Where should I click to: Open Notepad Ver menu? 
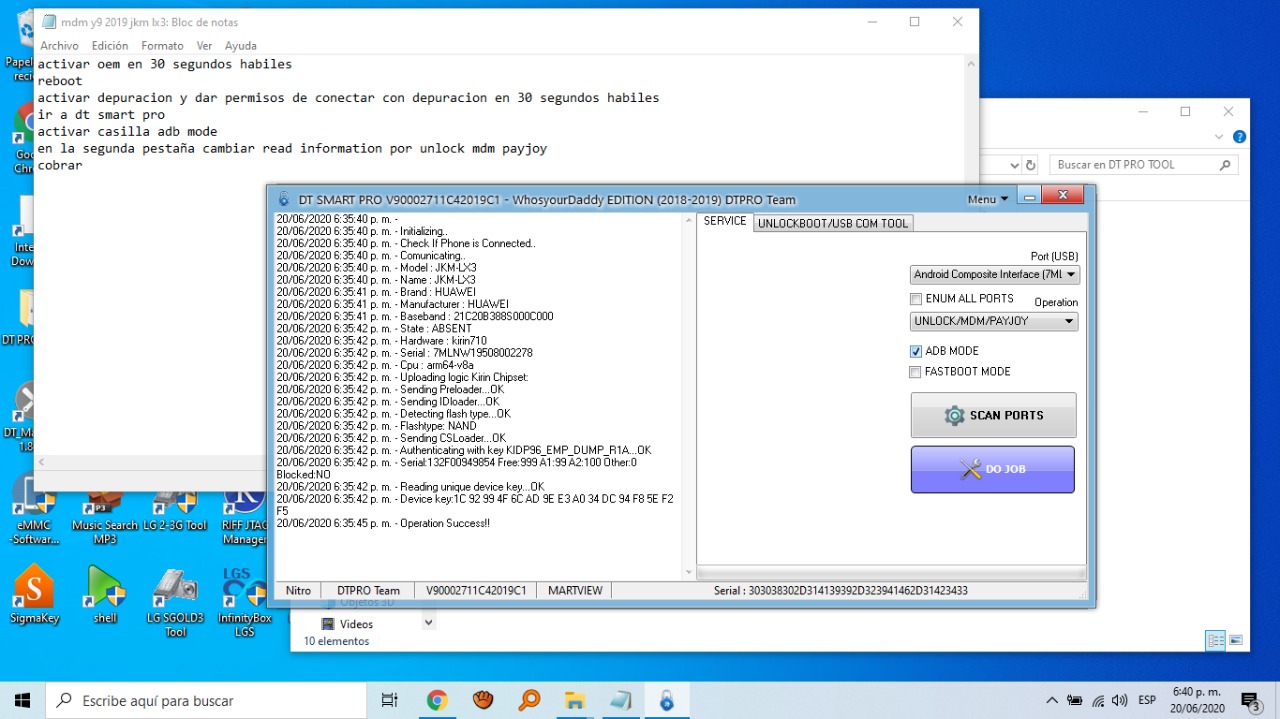(x=204, y=46)
